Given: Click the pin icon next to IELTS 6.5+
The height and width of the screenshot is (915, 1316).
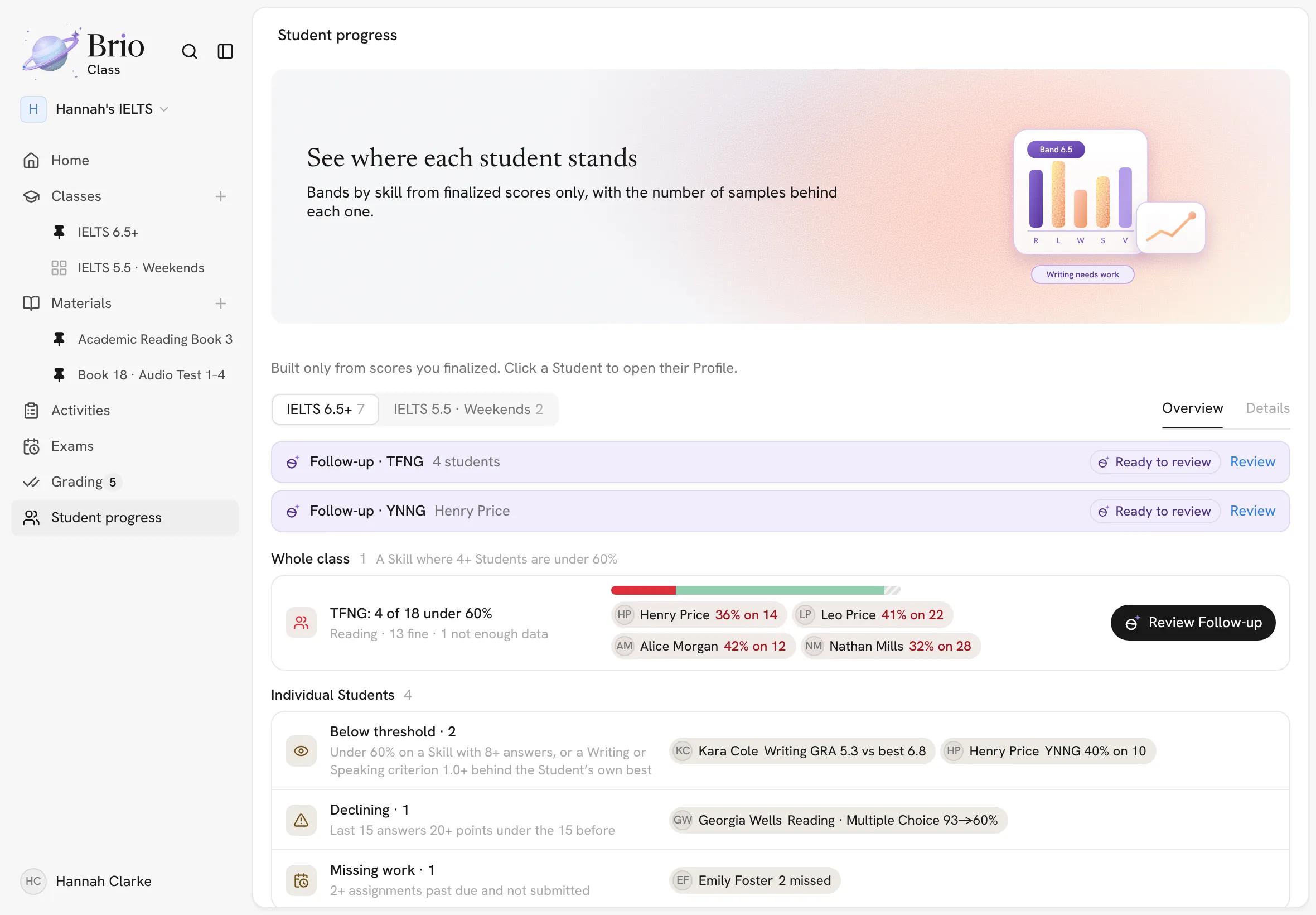Looking at the screenshot, I should (x=59, y=232).
